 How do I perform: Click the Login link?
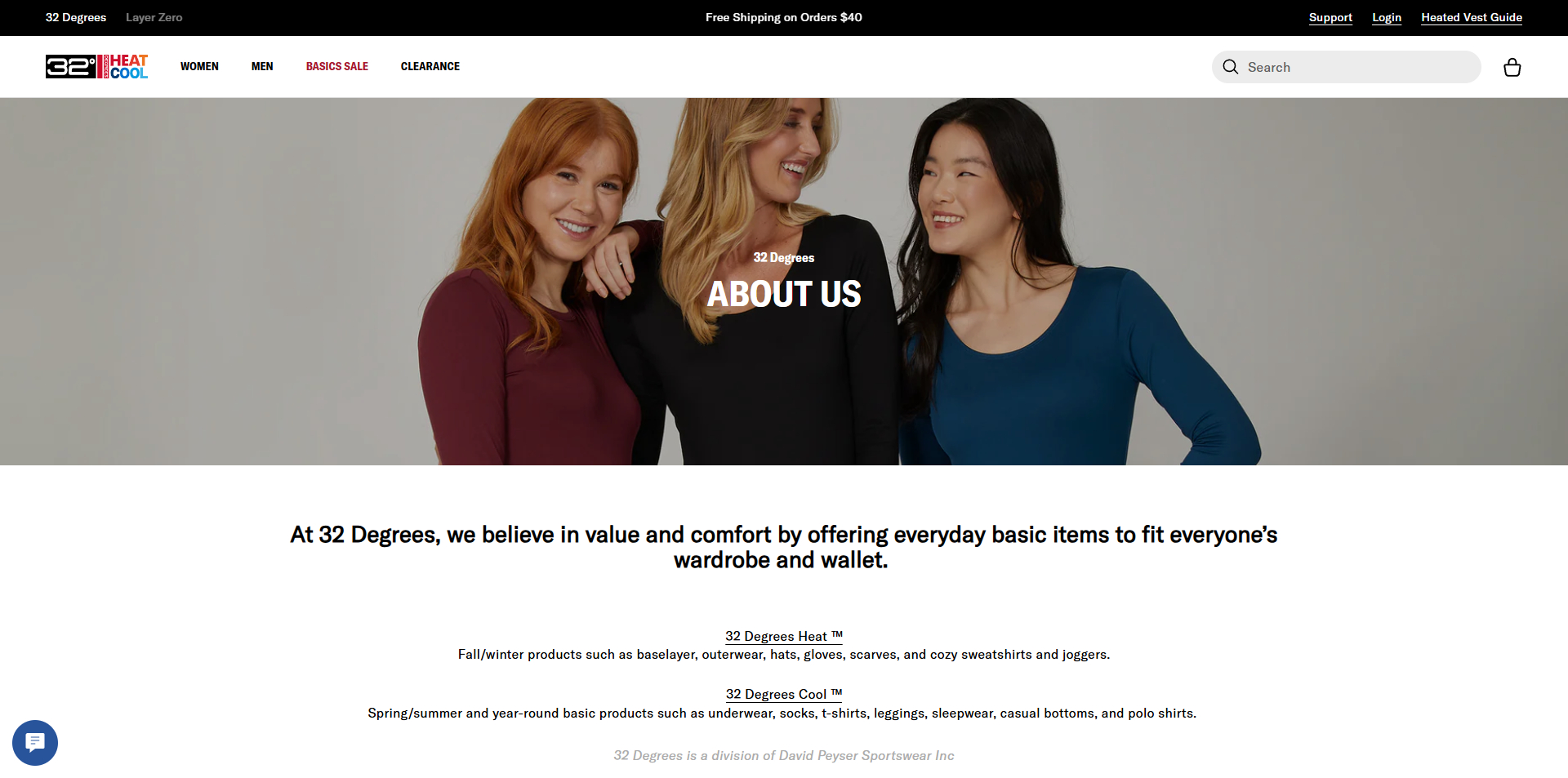[1387, 17]
